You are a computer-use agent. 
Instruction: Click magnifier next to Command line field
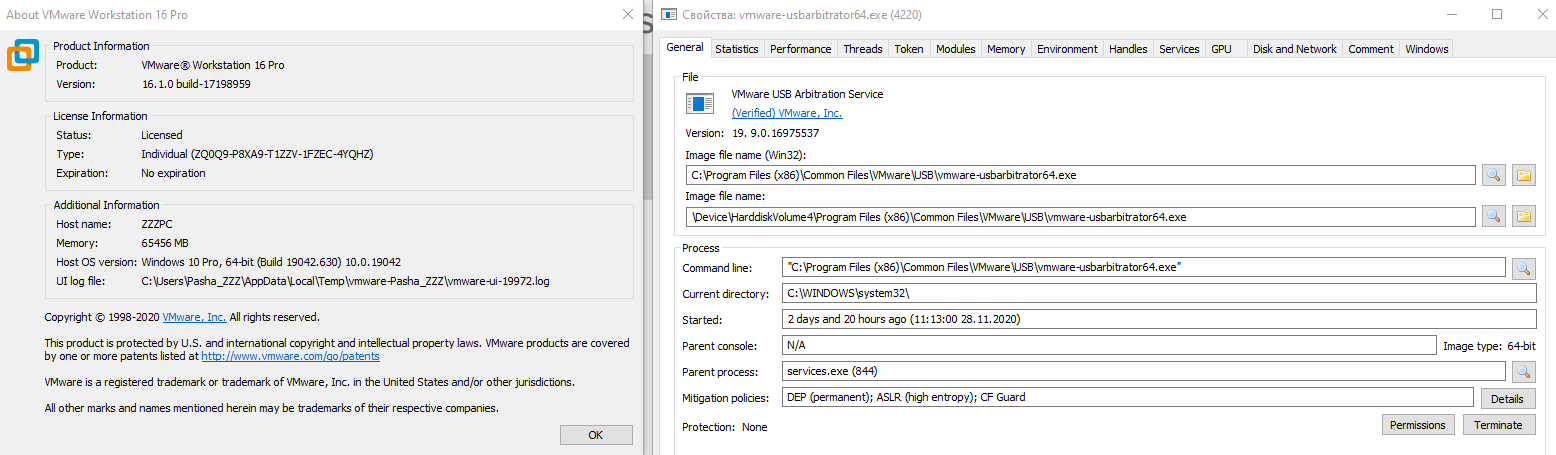(x=1523, y=267)
